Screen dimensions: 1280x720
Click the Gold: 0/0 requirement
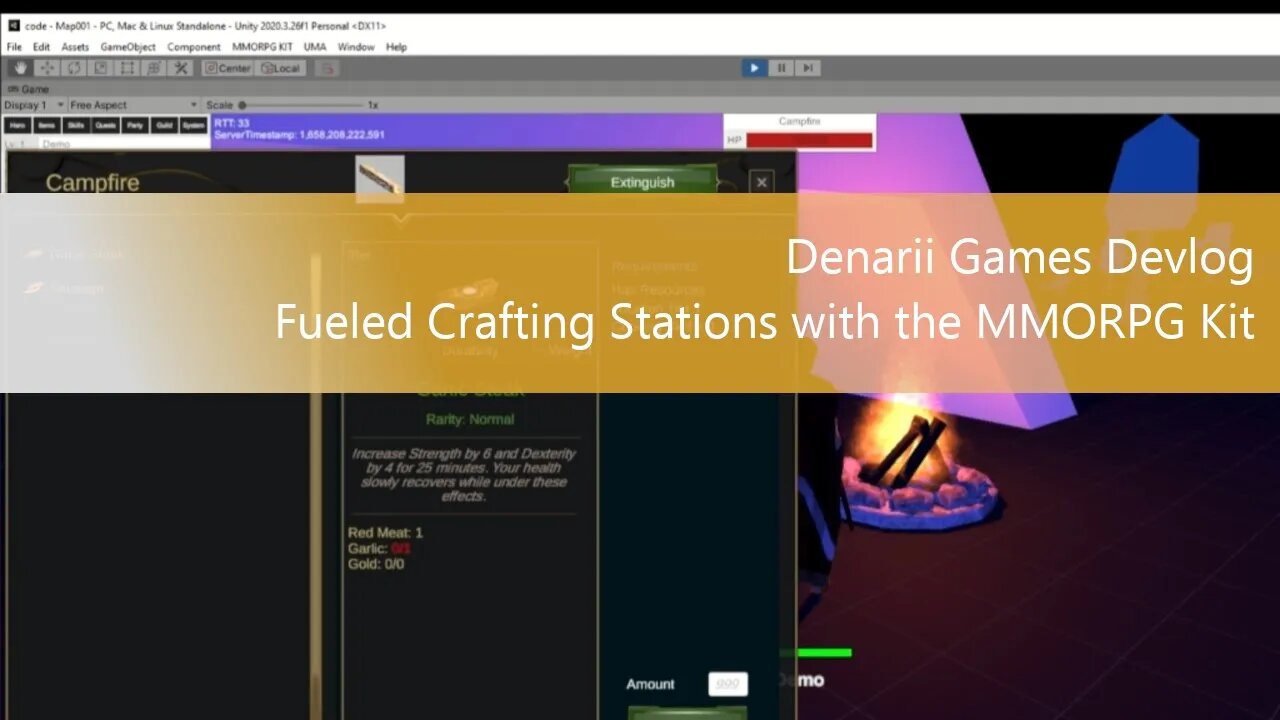tap(376, 564)
